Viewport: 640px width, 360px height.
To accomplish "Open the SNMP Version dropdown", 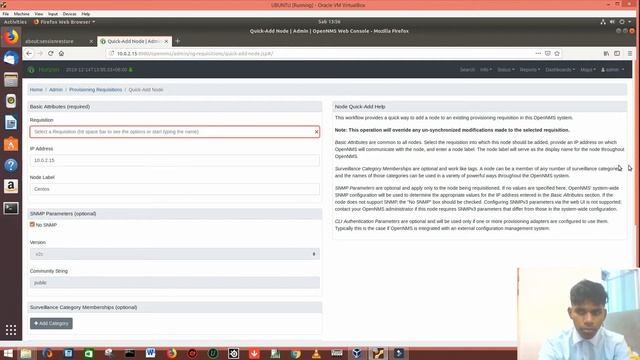I will 175,254.
